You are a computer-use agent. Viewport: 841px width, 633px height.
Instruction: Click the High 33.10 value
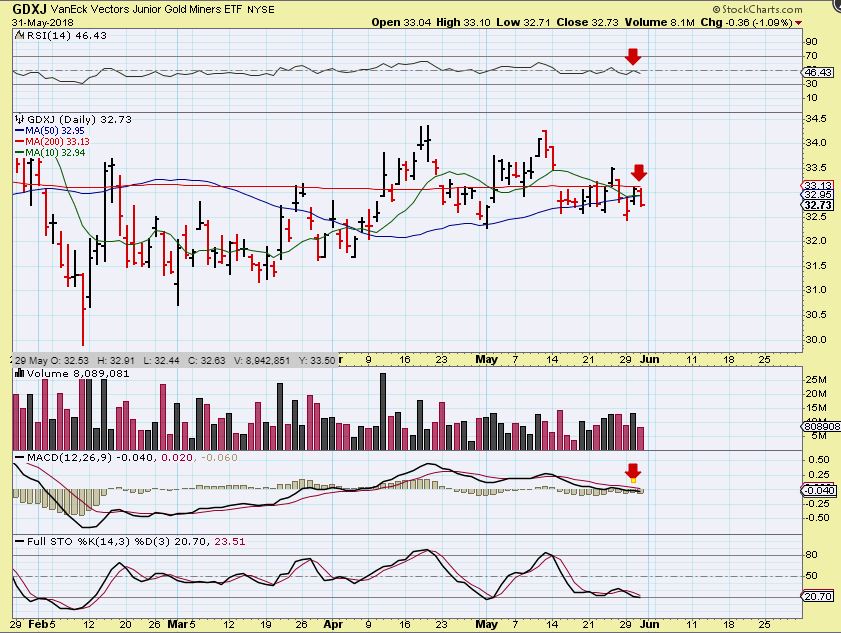[463, 23]
